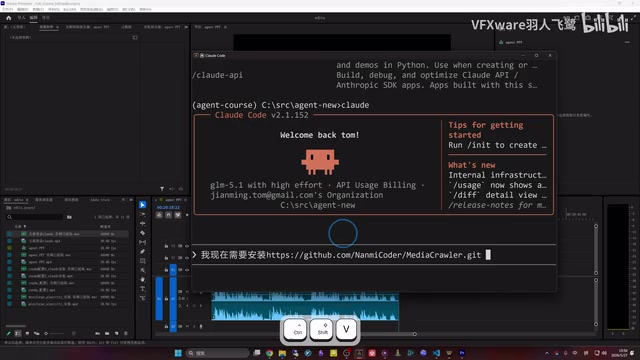Click the MediaCrawler GitHub URL in prompt

pyautogui.click(x=373, y=255)
